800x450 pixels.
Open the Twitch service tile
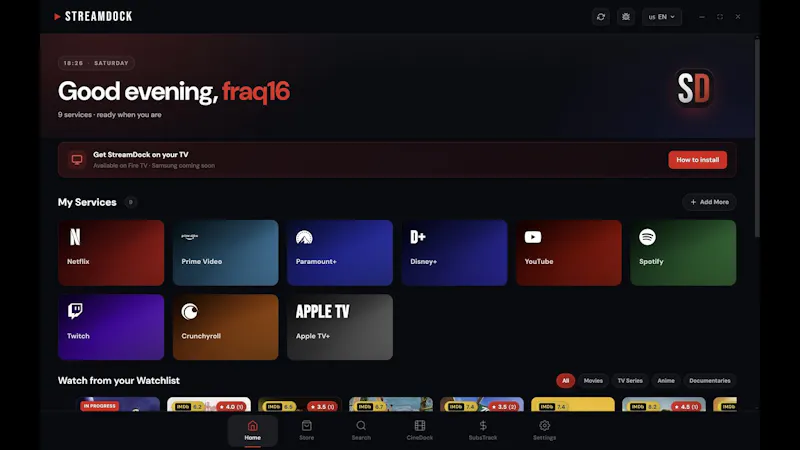tap(111, 327)
